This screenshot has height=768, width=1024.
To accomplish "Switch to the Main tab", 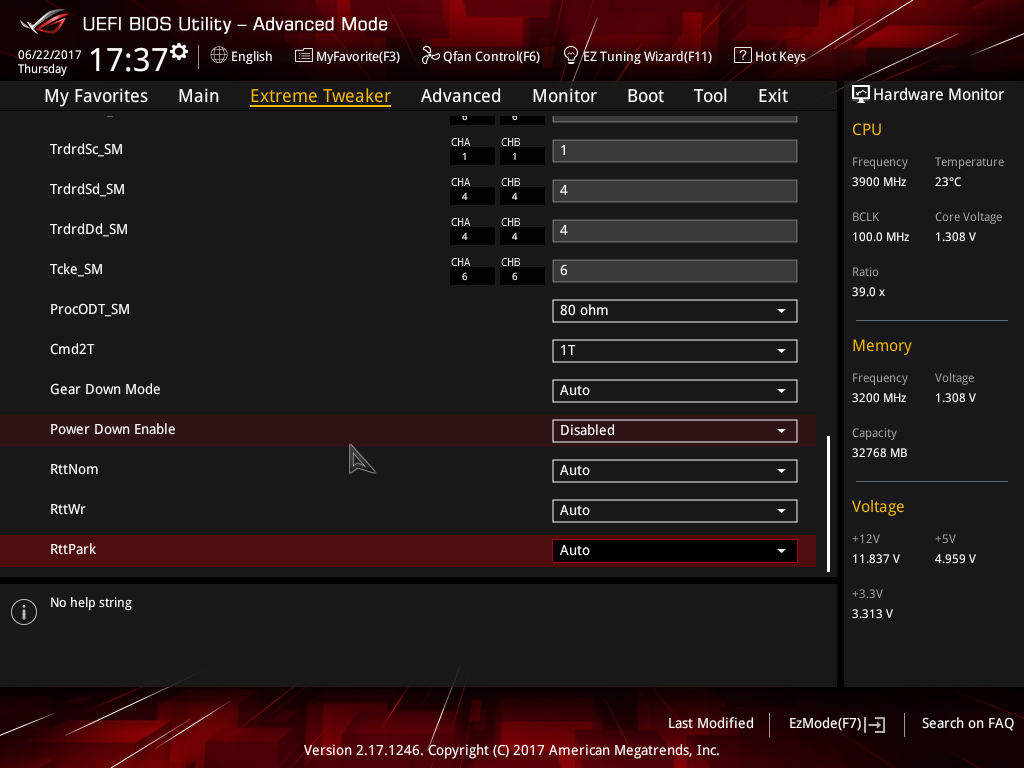I will pos(199,96).
